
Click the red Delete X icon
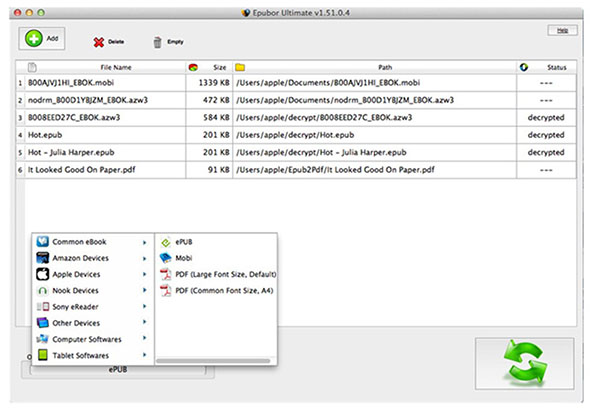point(99,42)
